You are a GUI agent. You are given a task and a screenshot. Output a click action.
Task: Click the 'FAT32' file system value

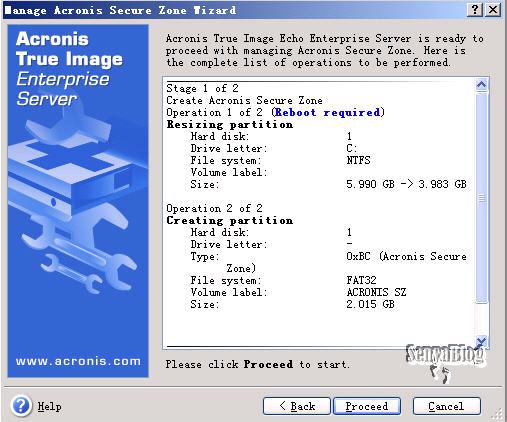pyautogui.click(x=361, y=280)
